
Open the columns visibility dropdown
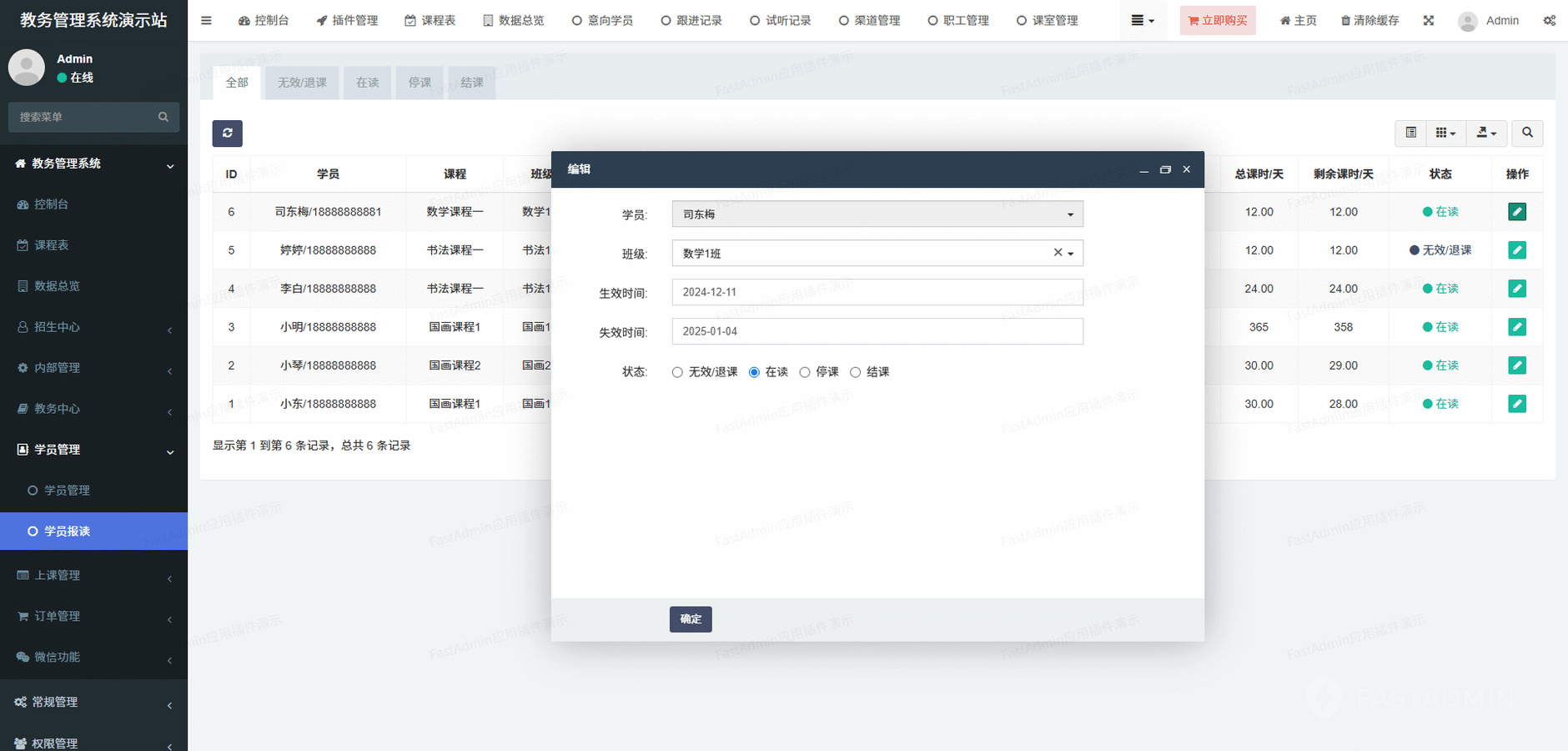point(1445,133)
